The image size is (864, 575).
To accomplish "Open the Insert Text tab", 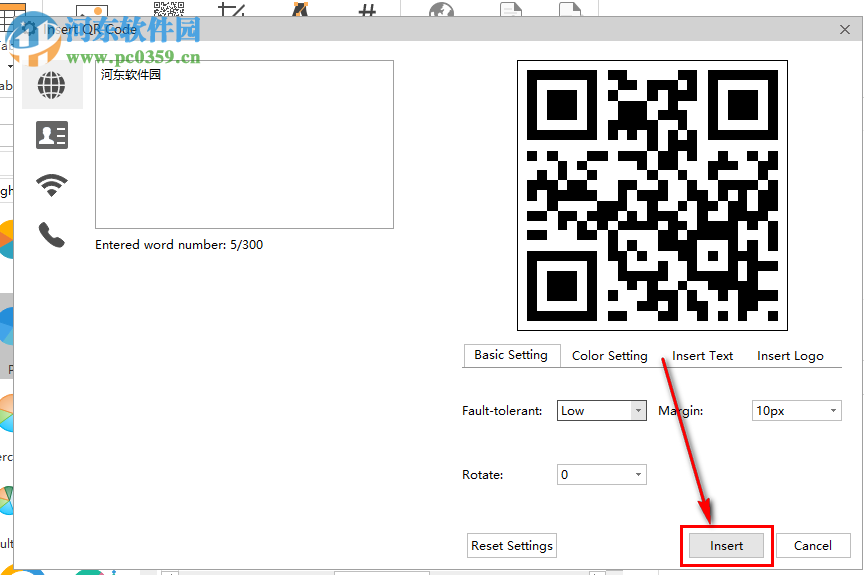I will [702, 356].
